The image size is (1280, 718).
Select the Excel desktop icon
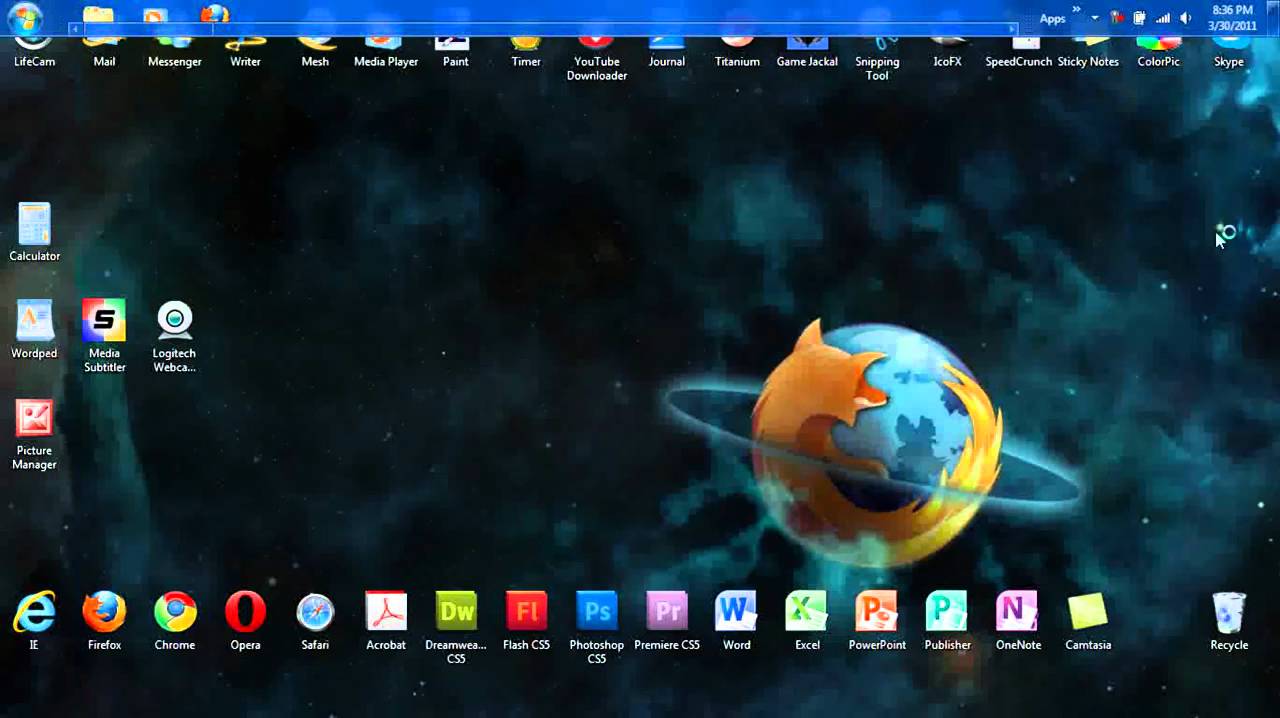(807, 620)
